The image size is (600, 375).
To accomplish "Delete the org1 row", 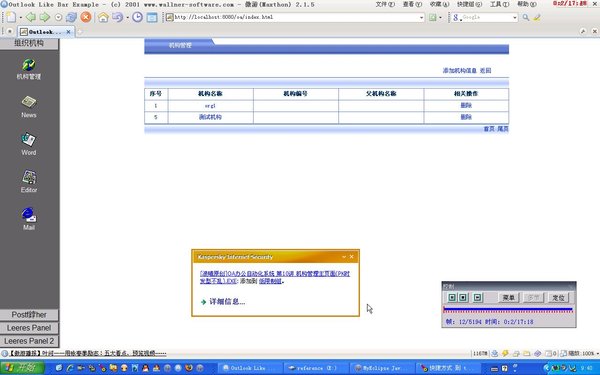I will pos(466,106).
